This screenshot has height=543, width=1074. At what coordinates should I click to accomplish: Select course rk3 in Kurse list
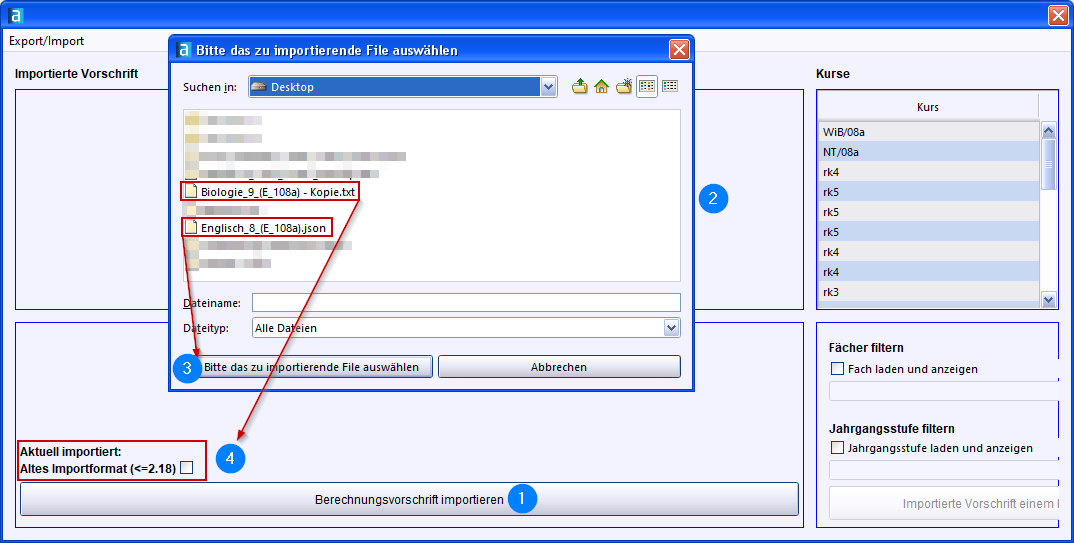(929, 292)
